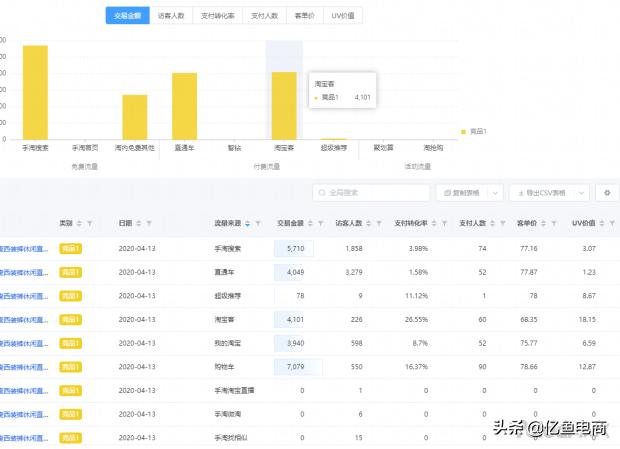This screenshot has height=449, width=620.
Task: Open filter for the 日期 column
Action: (149, 223)
